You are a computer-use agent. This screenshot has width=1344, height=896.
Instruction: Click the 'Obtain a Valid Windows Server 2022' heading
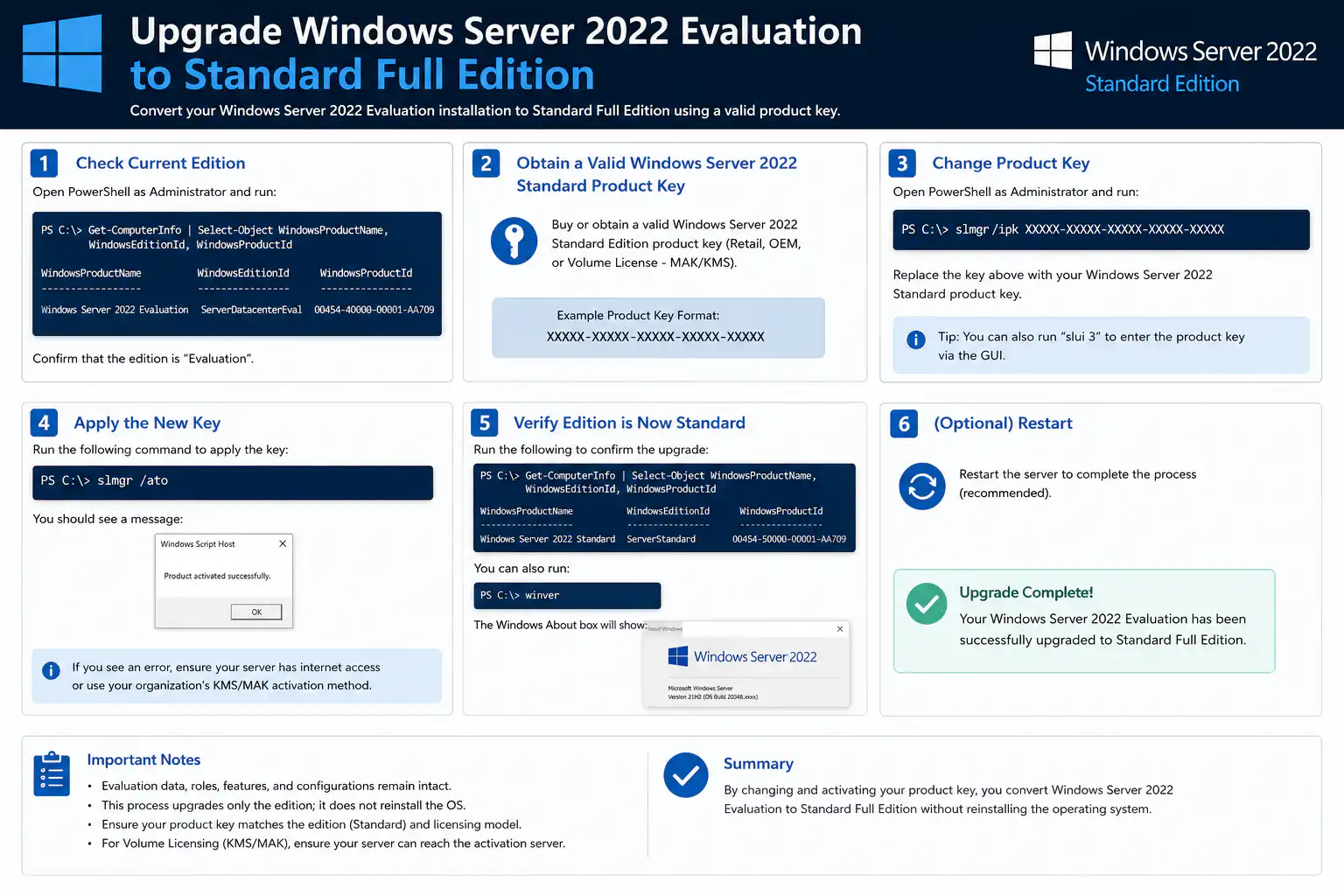click(656, 163)
